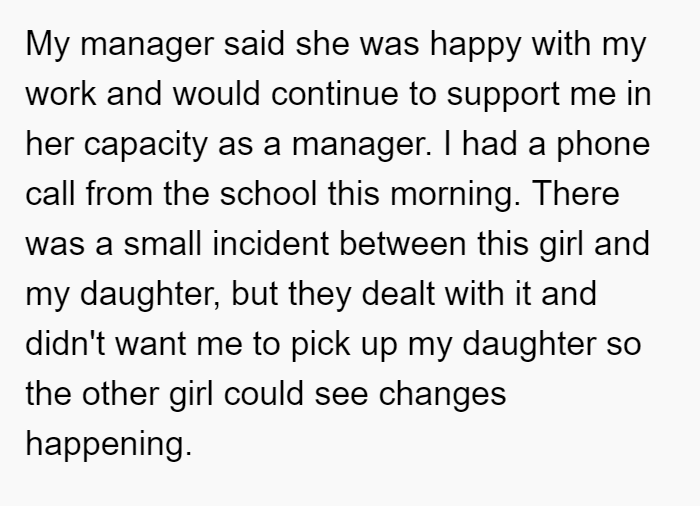The height and width of the screenshot is (506, 700).
Task: Click the word "could" in eighth line
Action: coord(264,394)
